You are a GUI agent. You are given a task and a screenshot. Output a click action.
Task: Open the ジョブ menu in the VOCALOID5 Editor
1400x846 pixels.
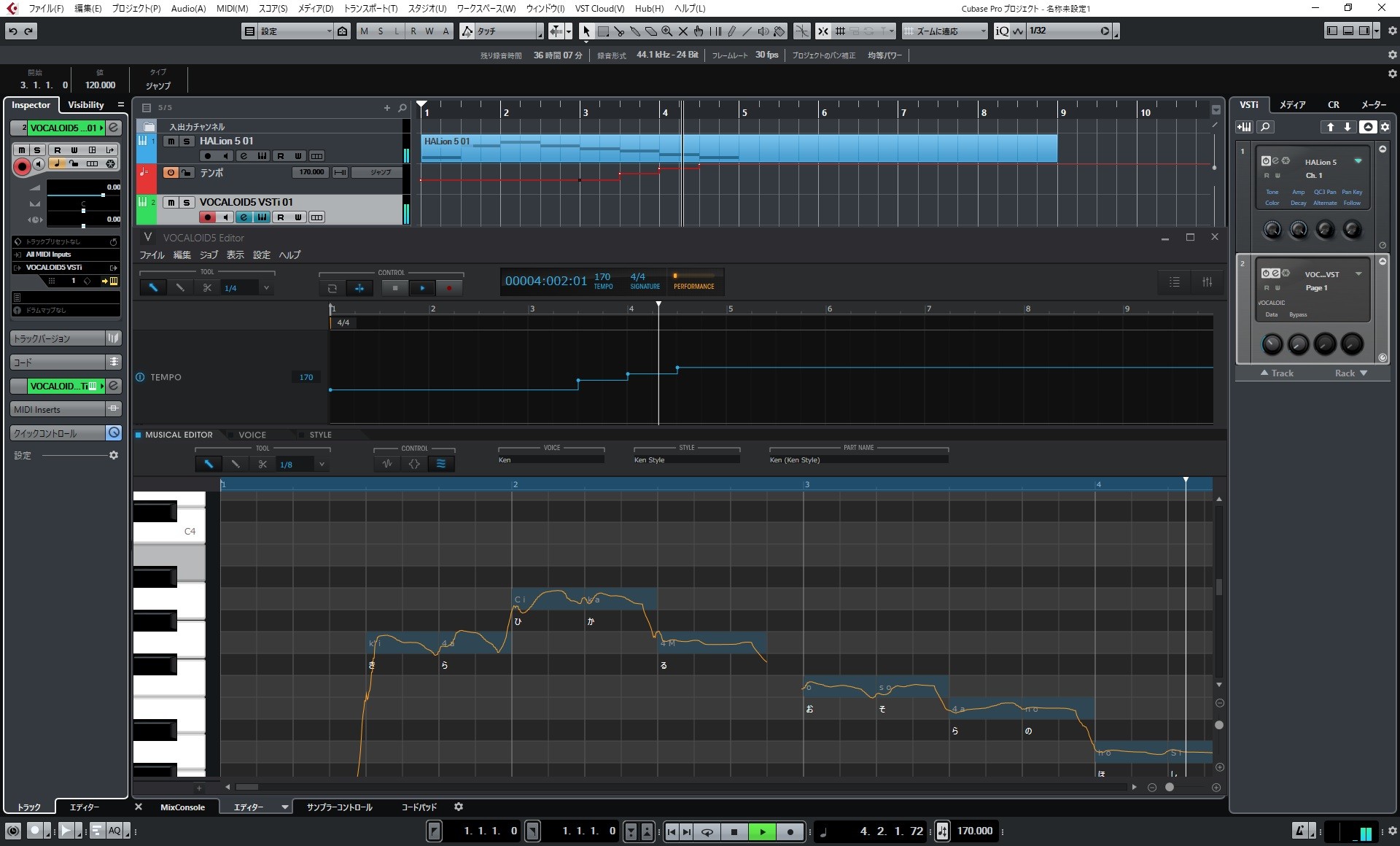click(209, 255)
